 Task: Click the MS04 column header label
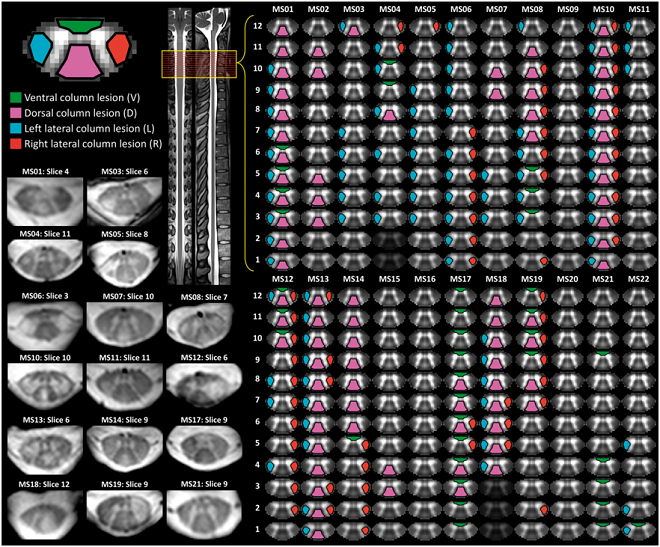point(391,8)
